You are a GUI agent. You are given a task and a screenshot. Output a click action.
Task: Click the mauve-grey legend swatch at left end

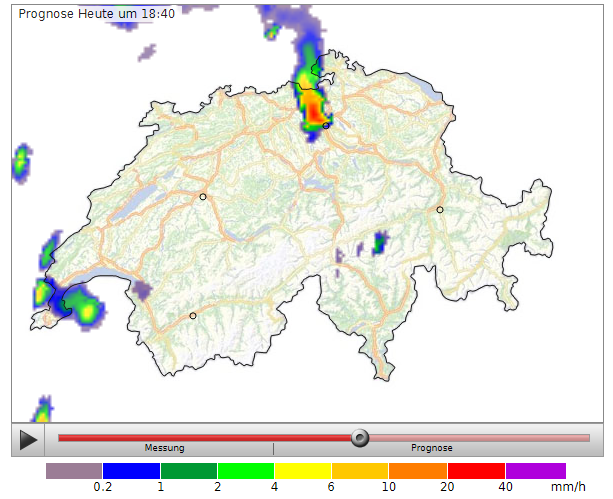click(74, 470)
